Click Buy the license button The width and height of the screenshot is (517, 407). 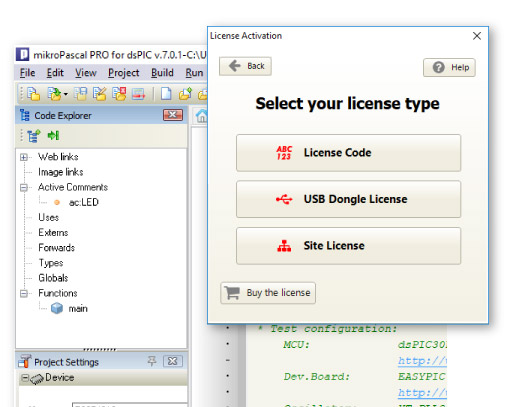pyautogui.click(x=268, y=293)
